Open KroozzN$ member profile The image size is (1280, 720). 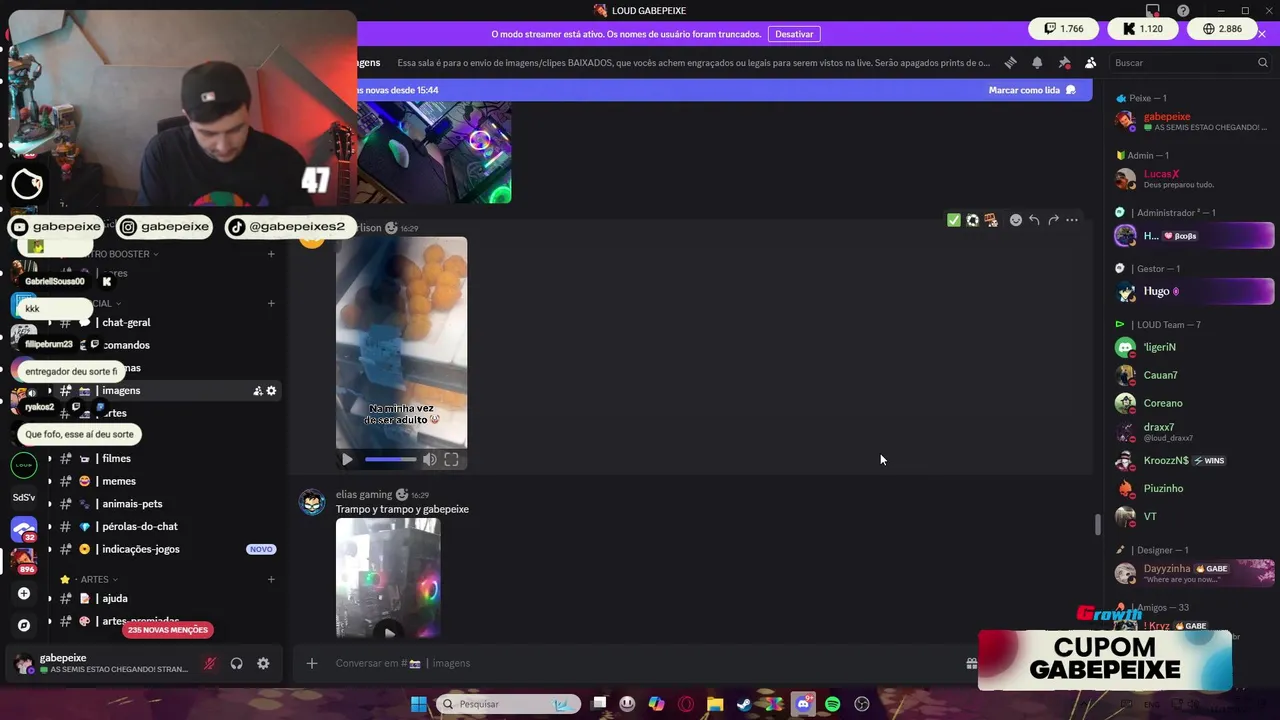(x=1190, y=460)
